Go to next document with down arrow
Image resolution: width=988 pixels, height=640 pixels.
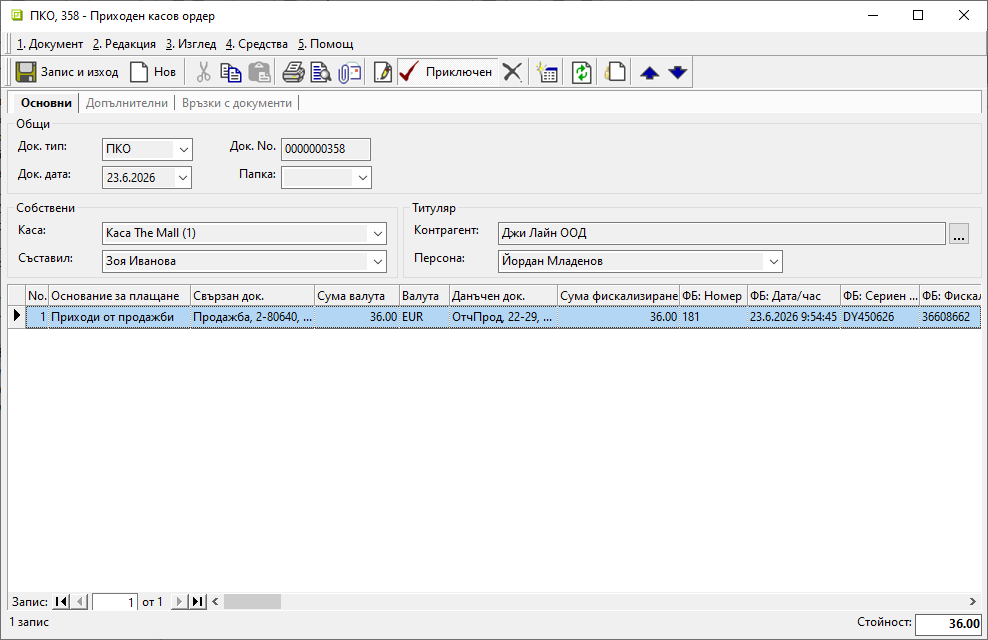[677, 72]
